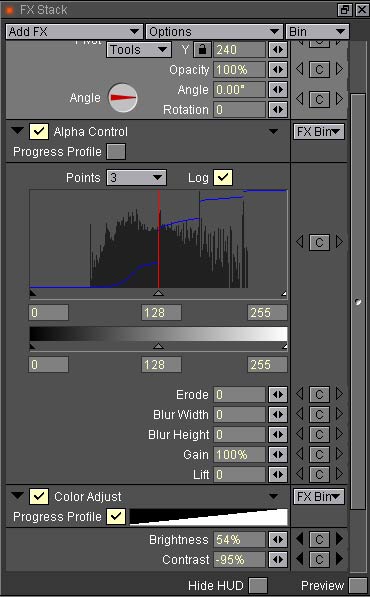Screen dimensions: 370x597
Task: Open the Points dropdown
Action: 136,178
